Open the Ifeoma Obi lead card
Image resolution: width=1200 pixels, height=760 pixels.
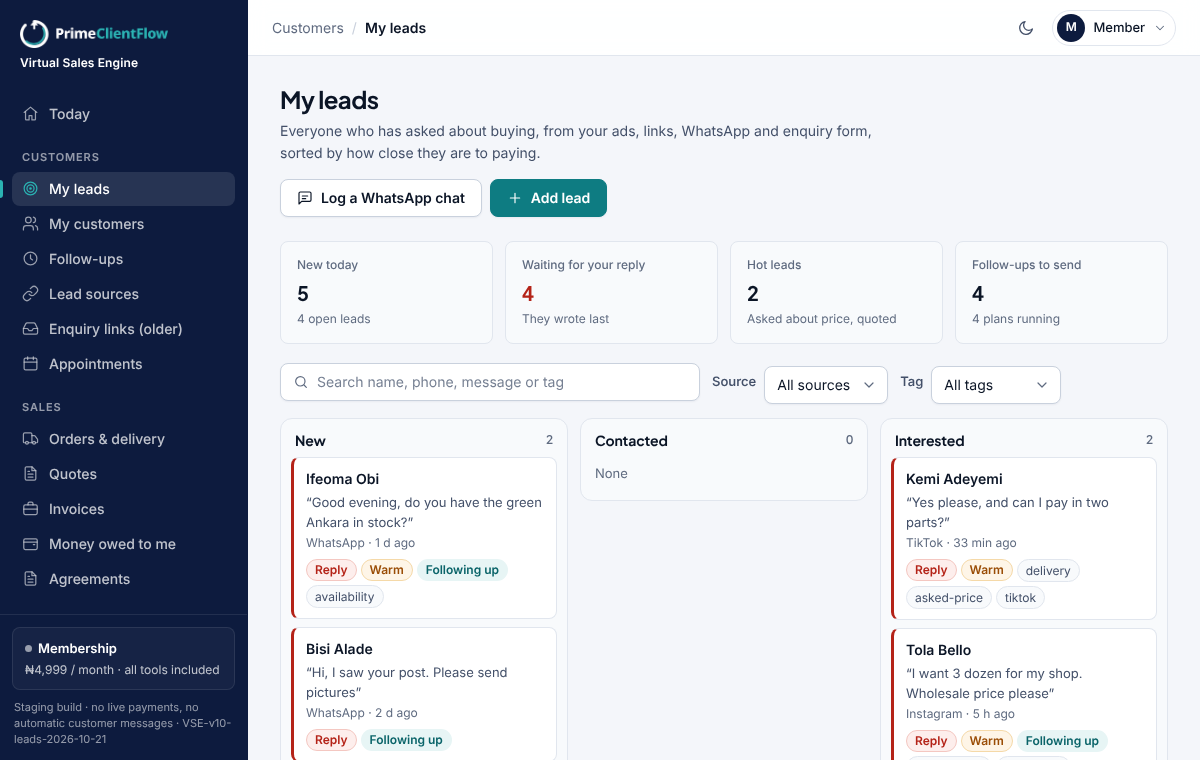pos(424,538)
